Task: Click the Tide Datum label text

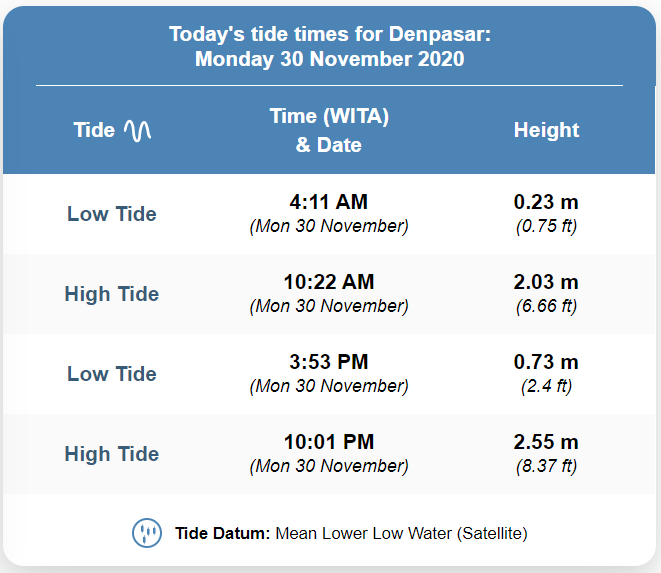Action: (223, 533)
